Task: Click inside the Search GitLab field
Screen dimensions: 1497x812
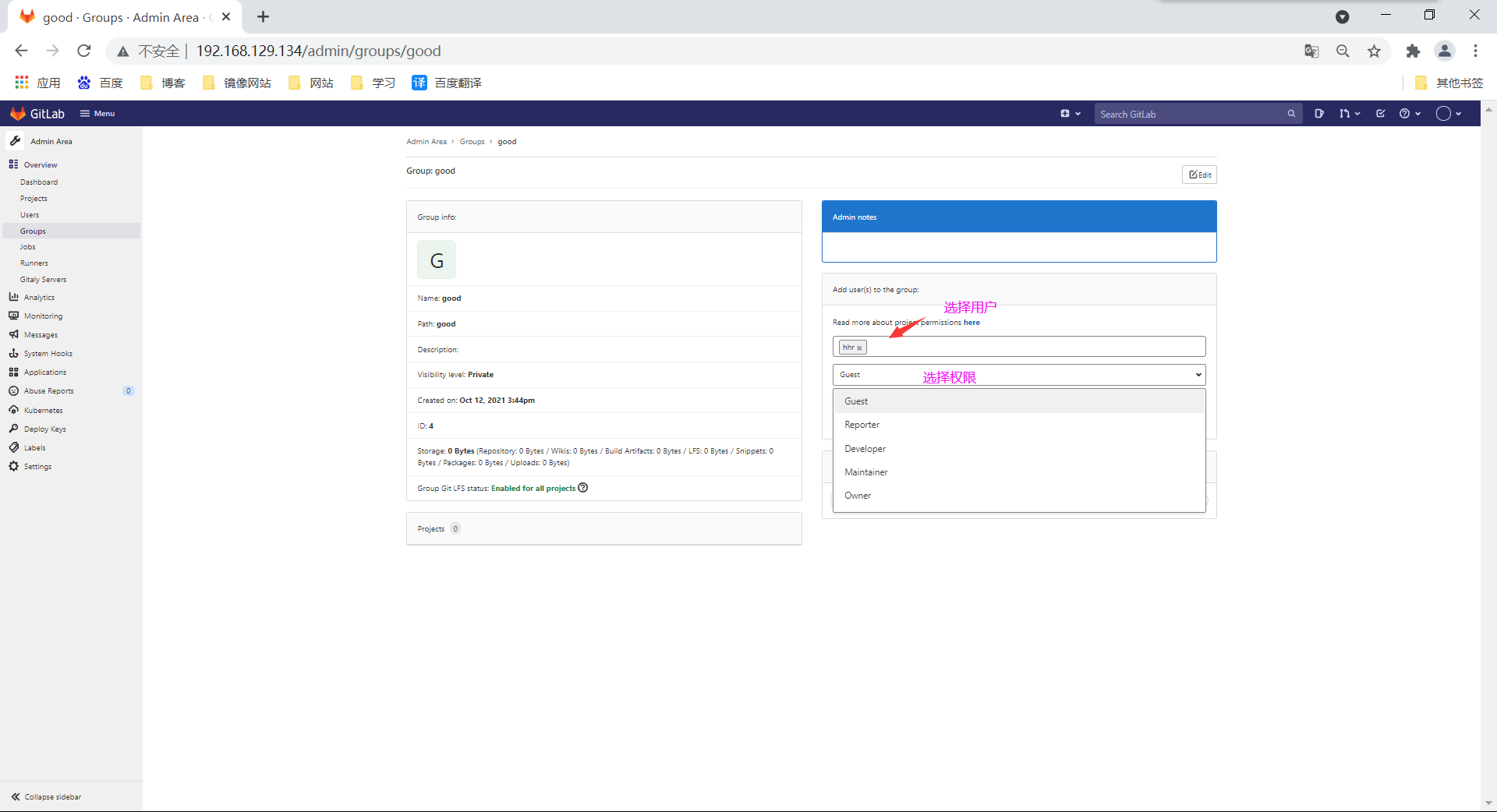Action: pyautogui.click(x=1185, y=114)
